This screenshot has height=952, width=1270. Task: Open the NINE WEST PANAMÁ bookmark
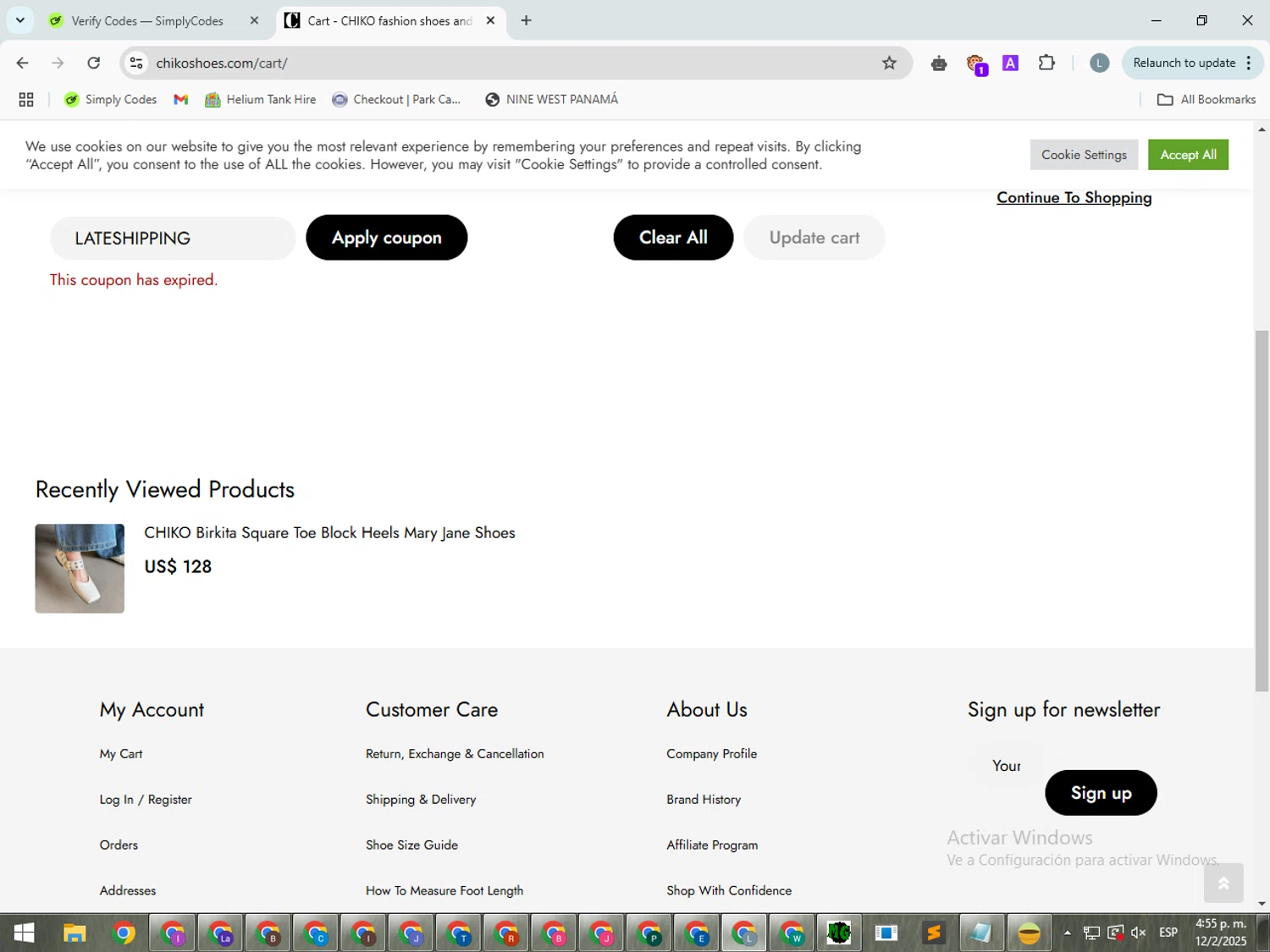[x=551, y=100]
